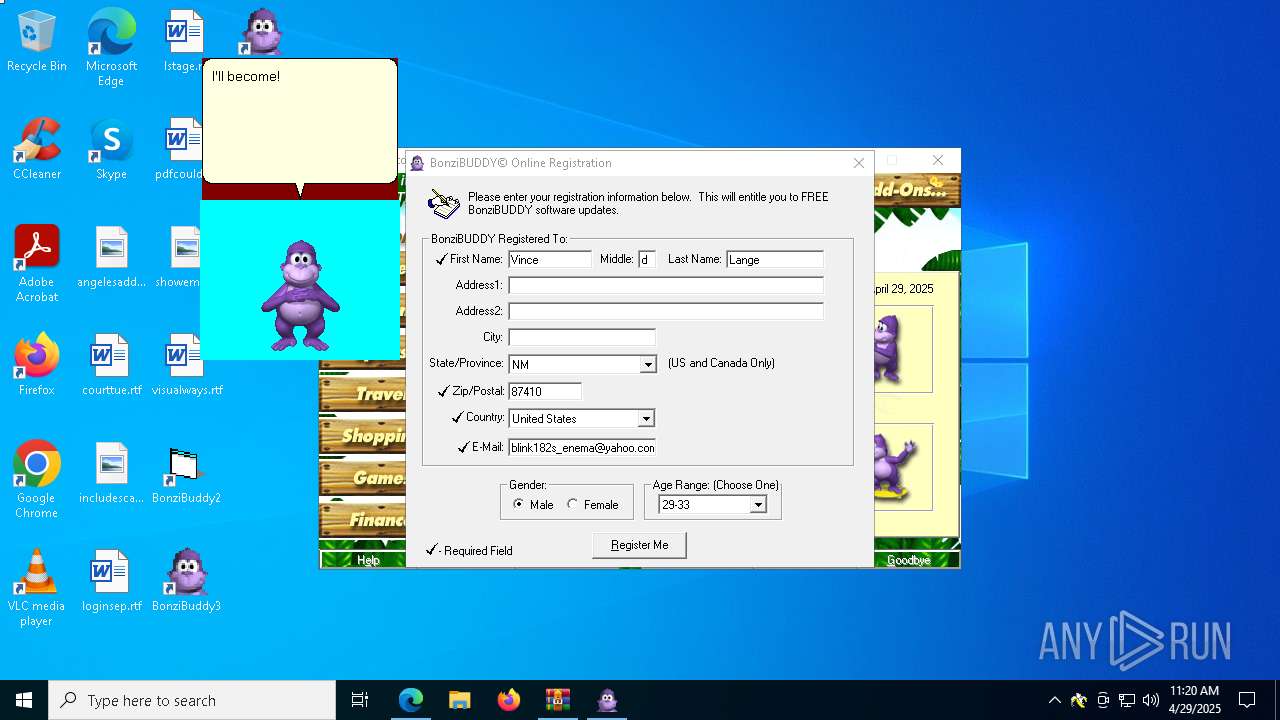Open Google Chrome desktop shortcut
1280x720 pixels.
[x=37, y=480]
